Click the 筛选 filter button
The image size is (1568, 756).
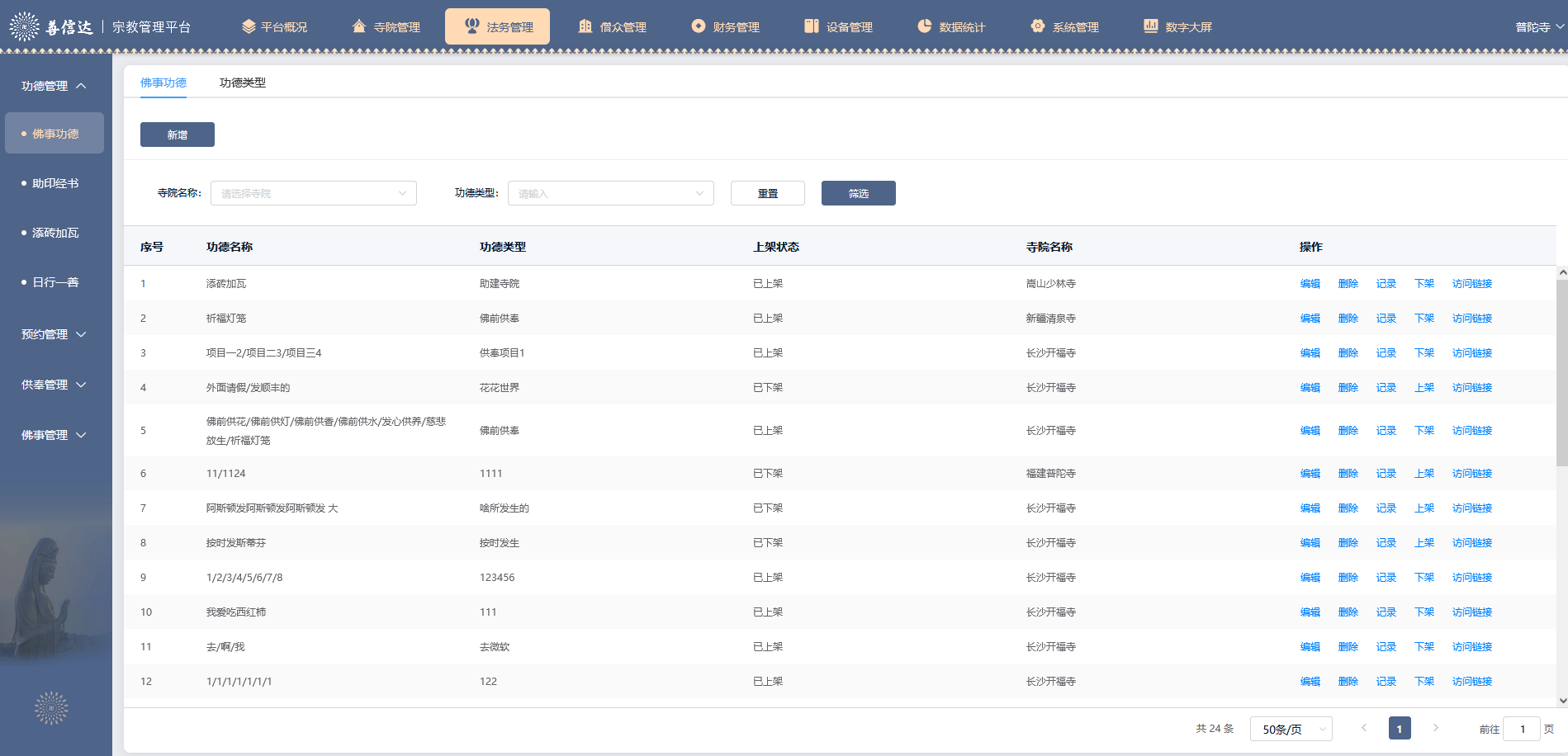coord(859,193)
